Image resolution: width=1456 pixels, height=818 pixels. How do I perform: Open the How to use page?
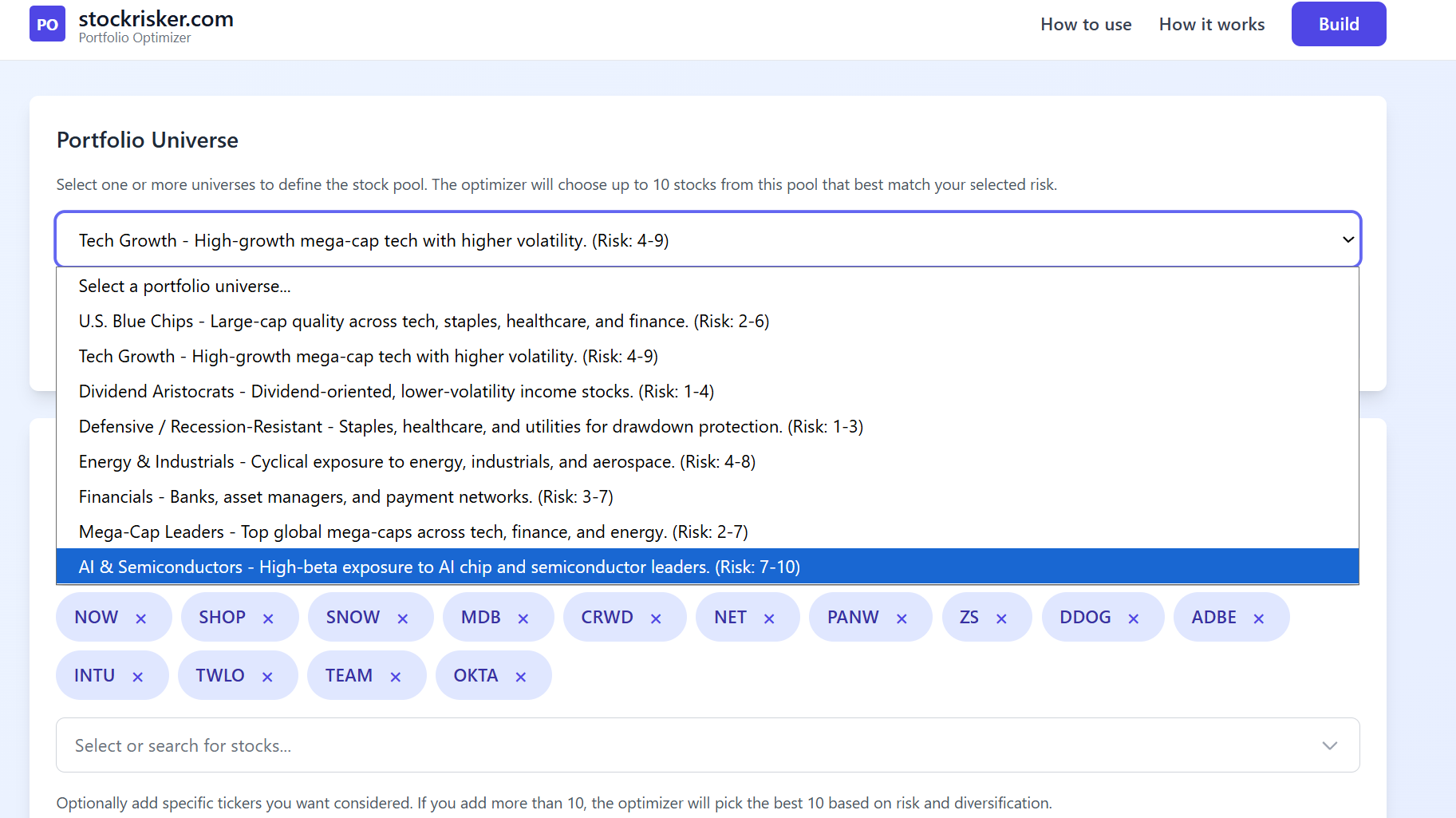(1086, 24)
